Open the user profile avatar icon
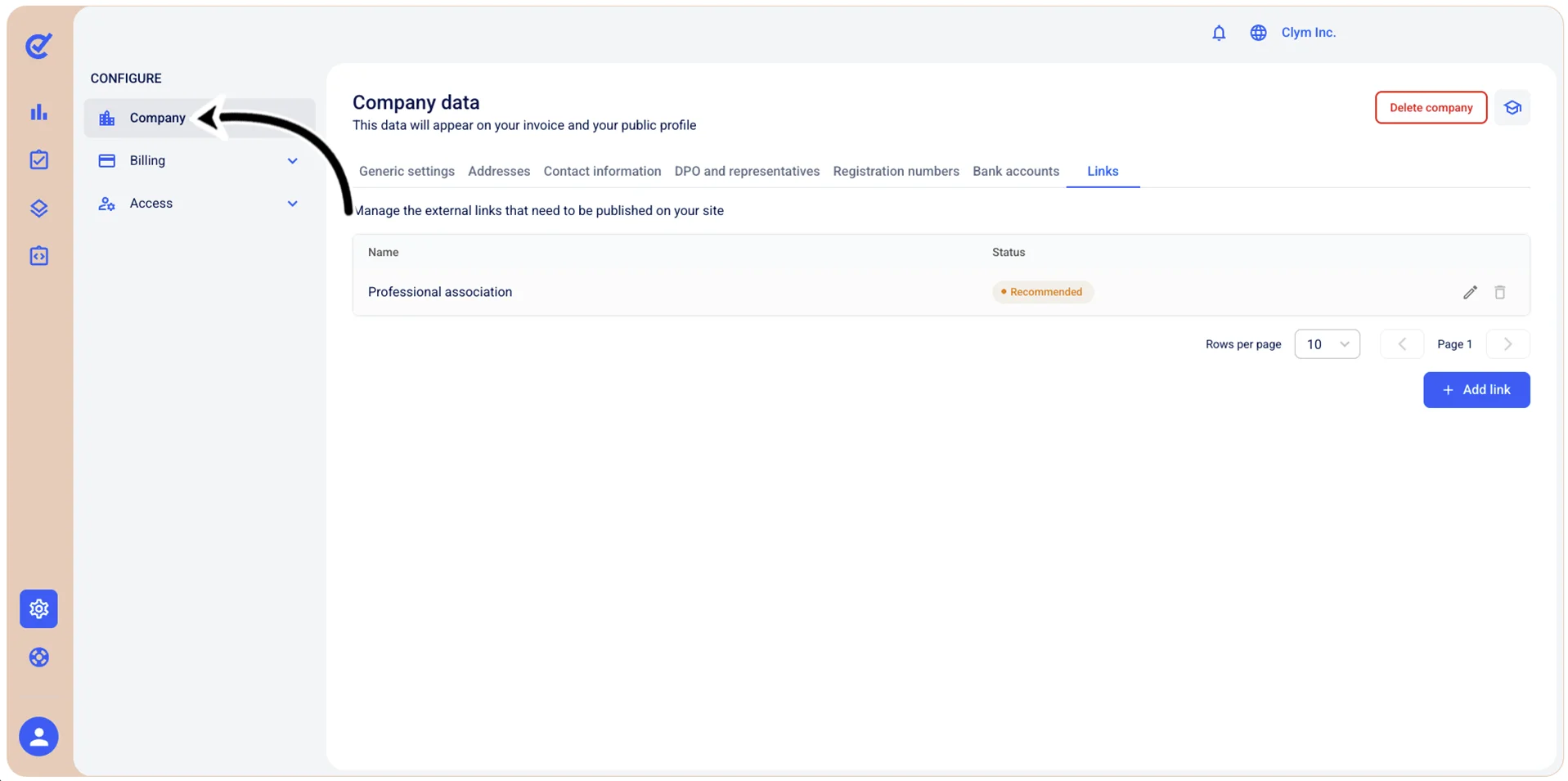Image resolution: width=1568 pixels, height=781 pixels. point(38,737)
